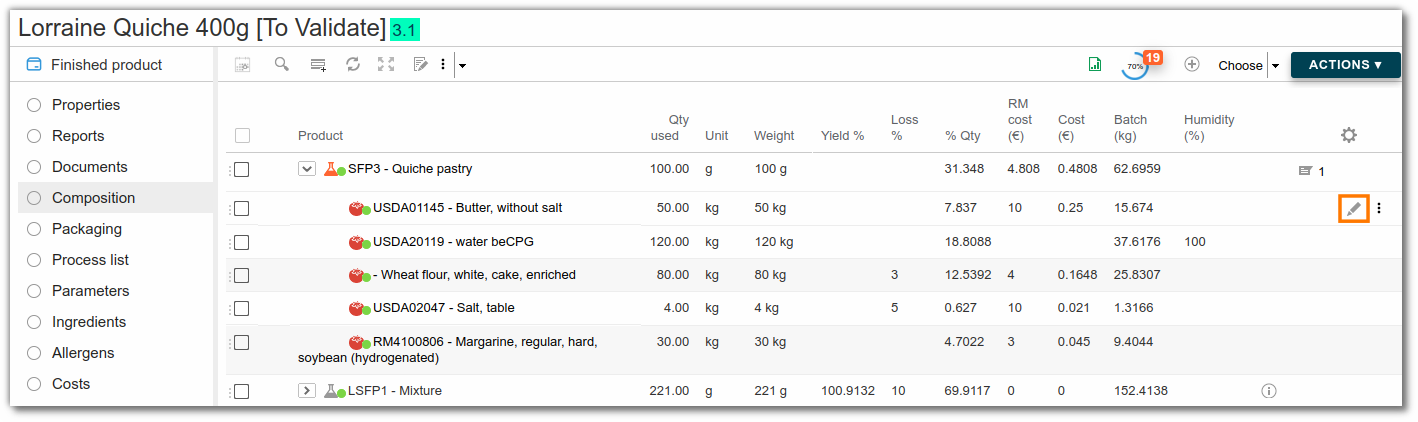Click the magnifier search icon in toolbar
The image size is (1418, 422).
(x=282, y=64)
